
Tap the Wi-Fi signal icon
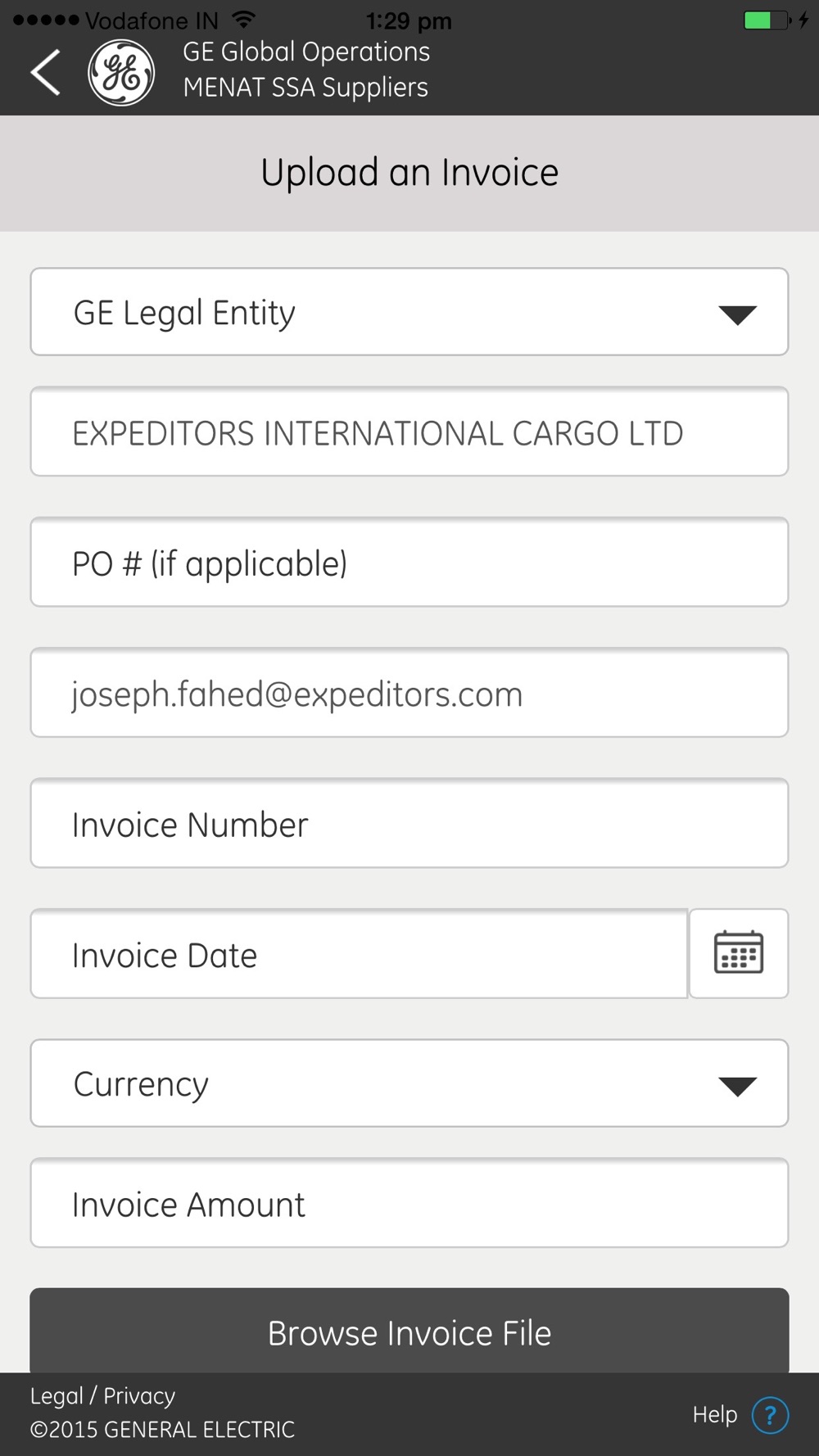pyautogui.click(x=243, y=18)
